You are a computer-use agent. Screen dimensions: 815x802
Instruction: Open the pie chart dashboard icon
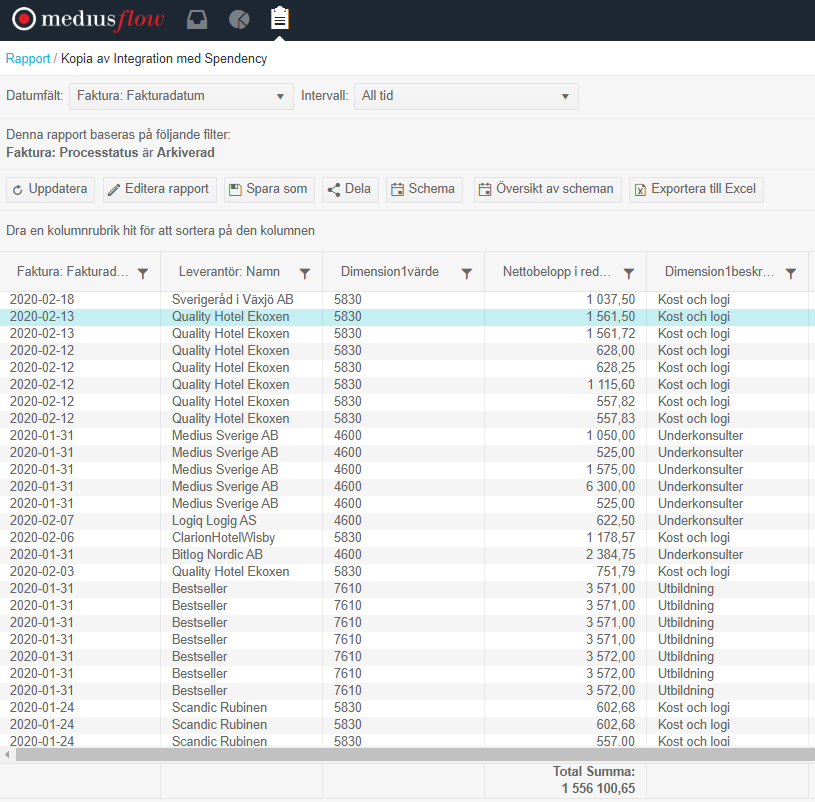tap(239, 20)
